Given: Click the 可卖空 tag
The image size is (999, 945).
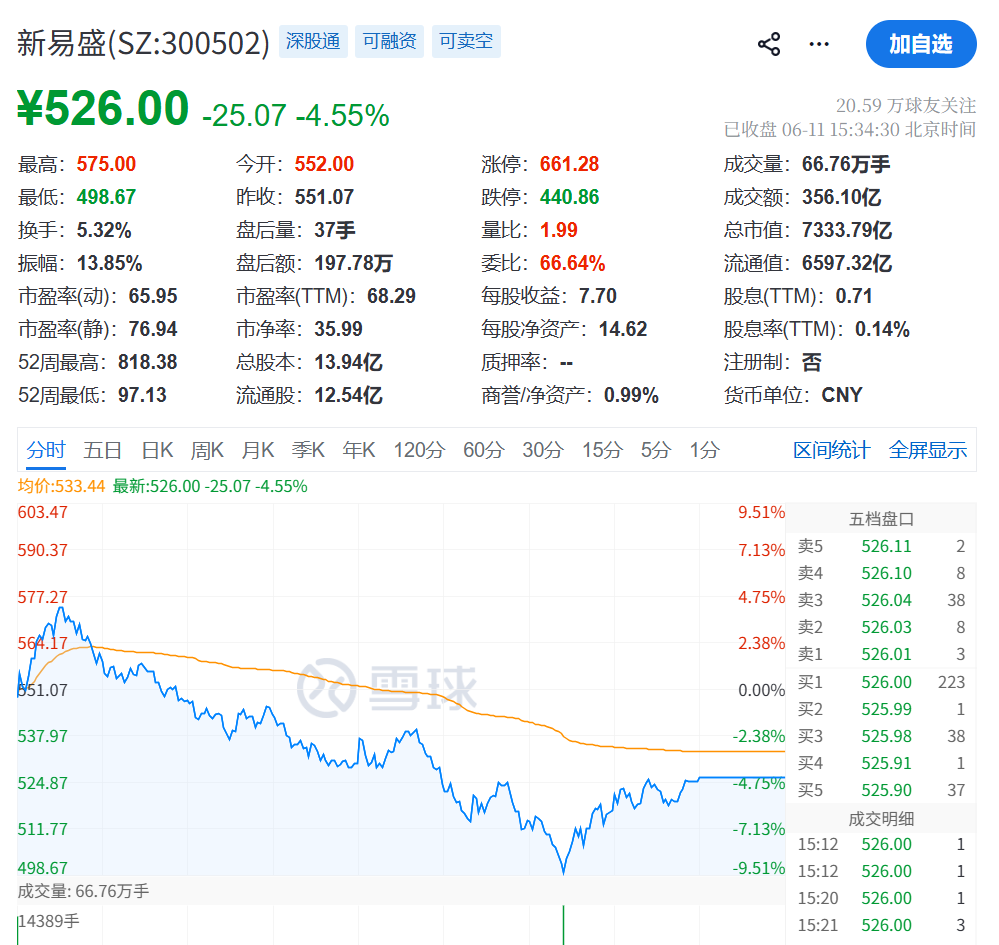Looking at the screenshot, I should pos(466,41).
